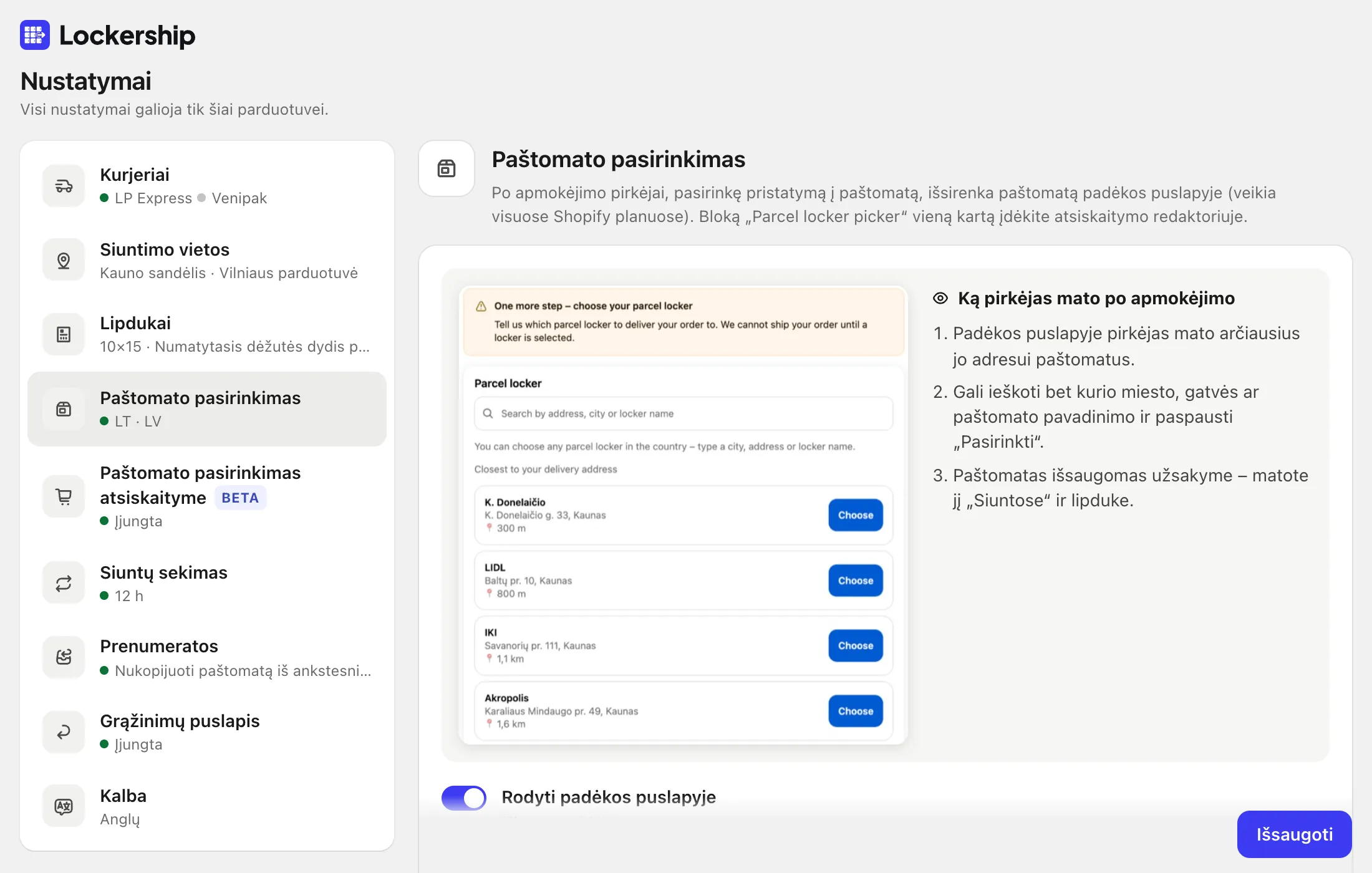Click the Kalba language icon
The width and height of the screenshot is (1372, 873).
pyautogui.click(x=64, y=806)
